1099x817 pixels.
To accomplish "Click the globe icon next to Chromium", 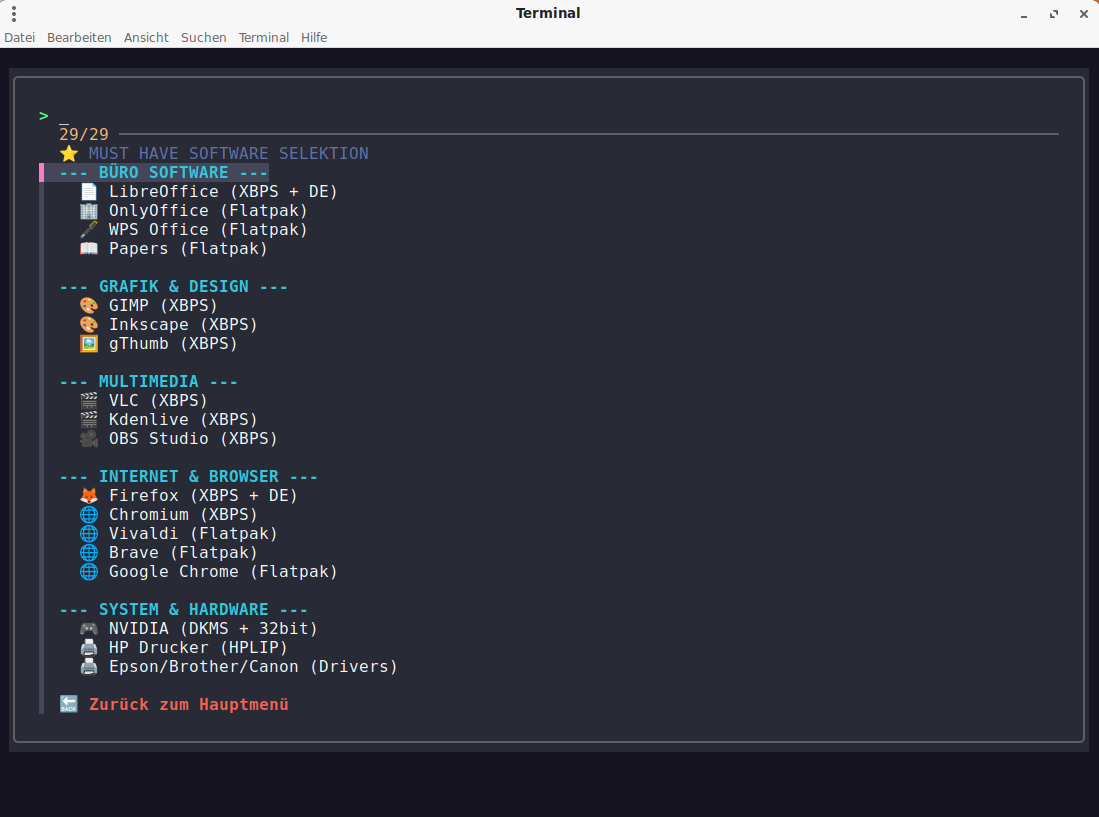I will click(89, 514).
